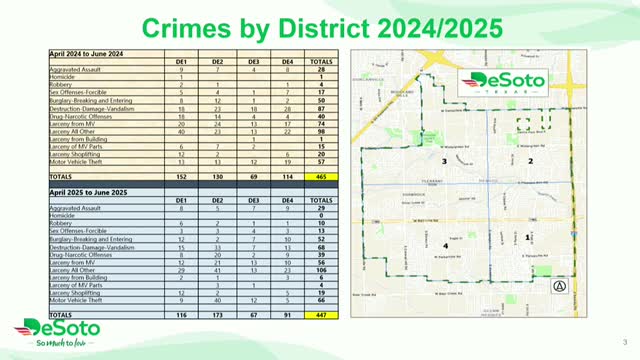Click the slide page number 3

pos(625,342)
